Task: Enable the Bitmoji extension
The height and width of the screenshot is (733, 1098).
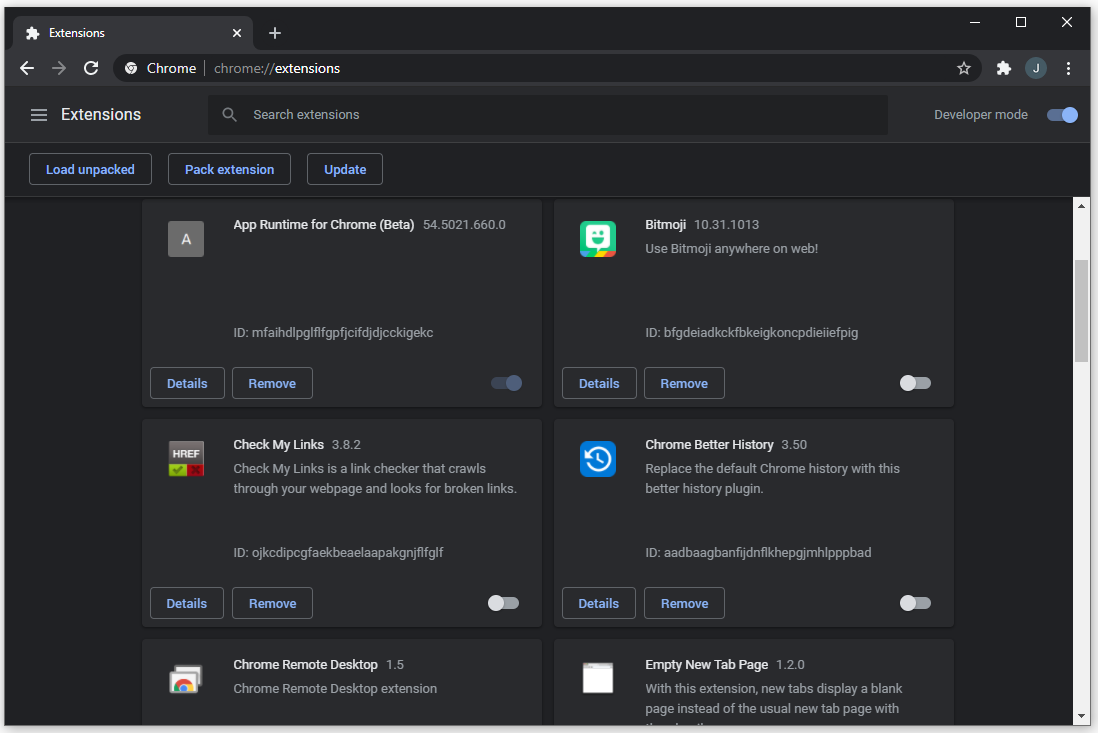Action: tap(915, 383)
